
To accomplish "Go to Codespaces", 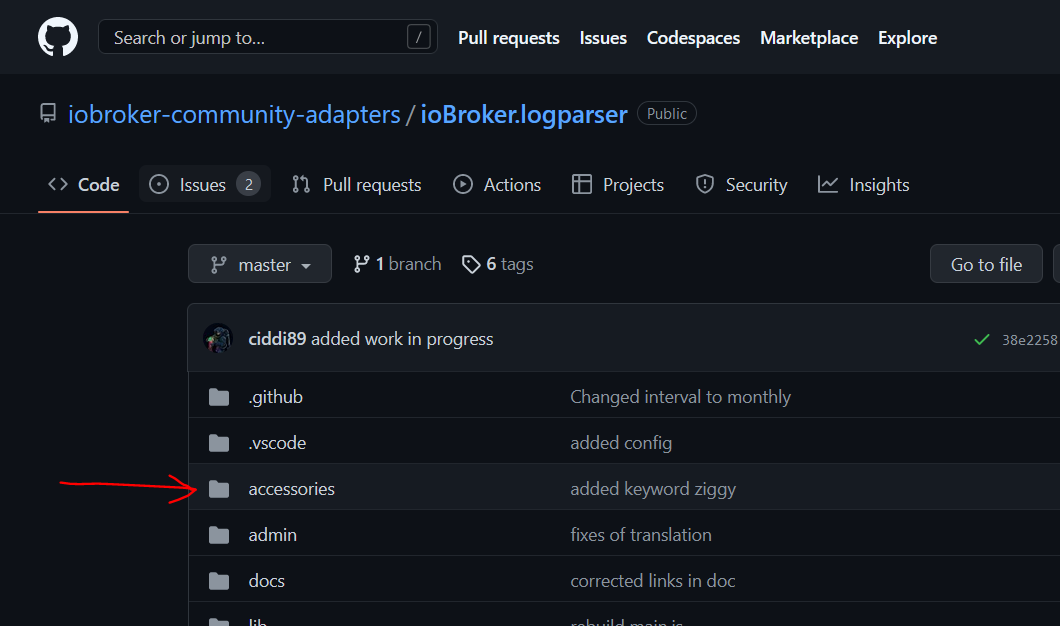I will click(x=693, y=38).
